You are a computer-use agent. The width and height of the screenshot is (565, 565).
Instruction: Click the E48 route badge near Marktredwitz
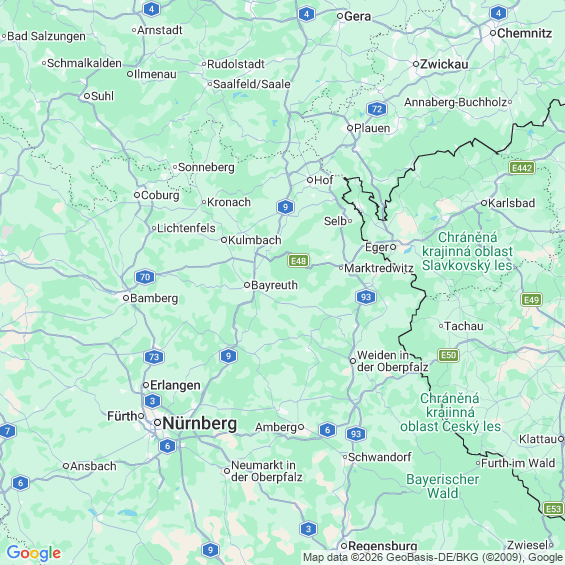[x=298, y=261]
